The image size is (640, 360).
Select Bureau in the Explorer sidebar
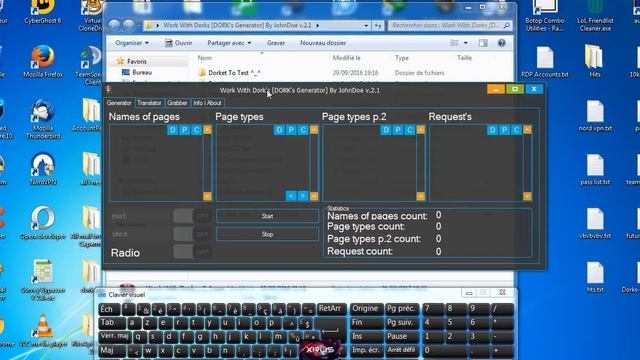tap(142, 72)
